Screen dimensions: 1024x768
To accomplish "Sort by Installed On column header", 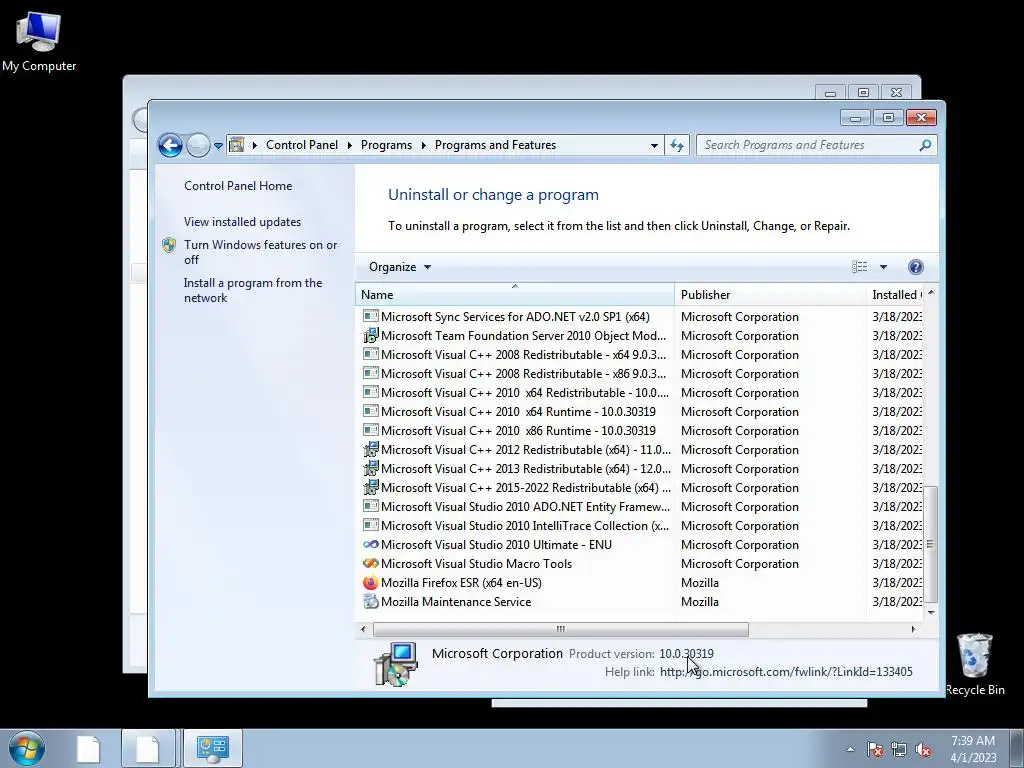I will 894,295.
